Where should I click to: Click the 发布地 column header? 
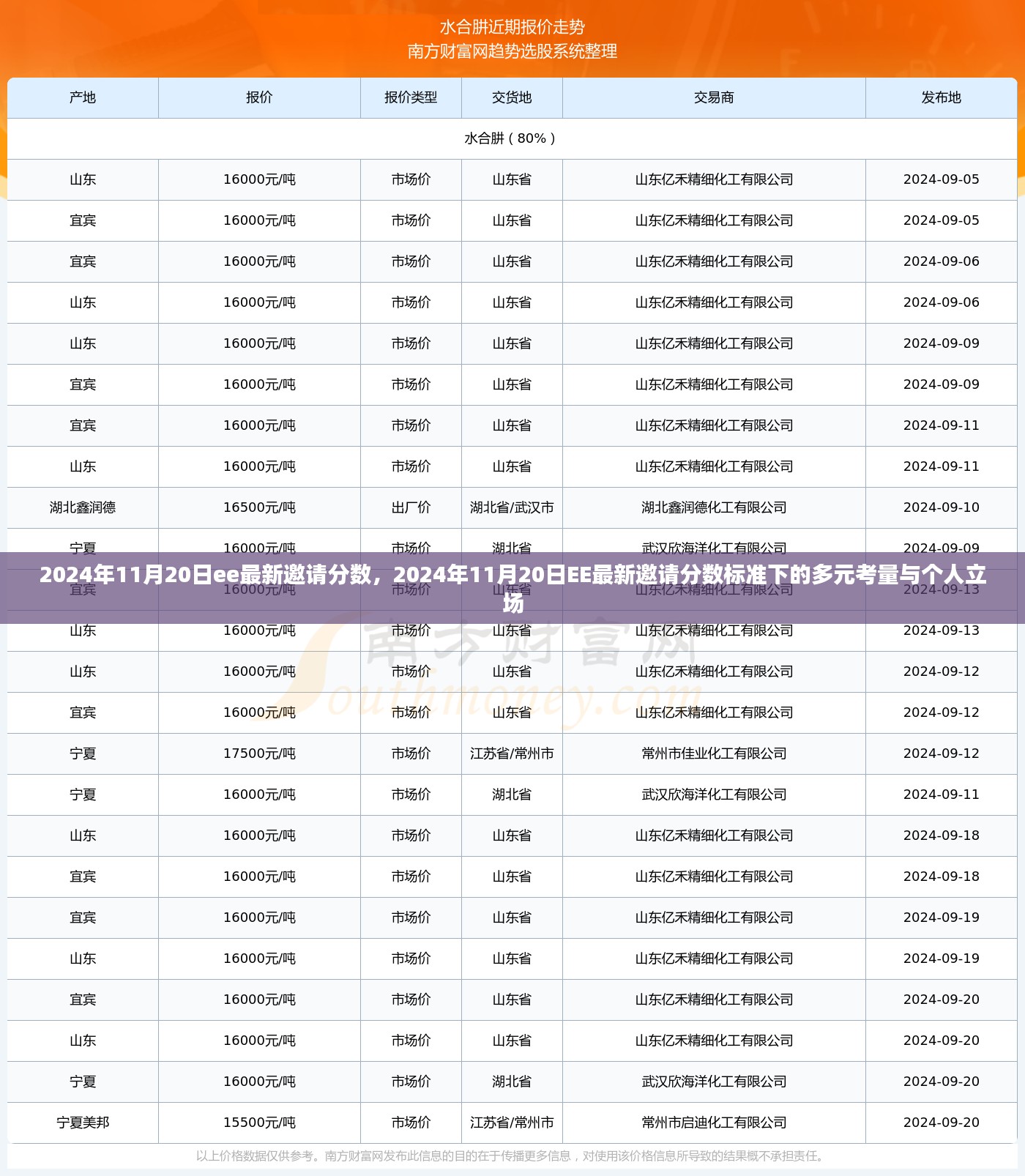[x=941, y=97]
